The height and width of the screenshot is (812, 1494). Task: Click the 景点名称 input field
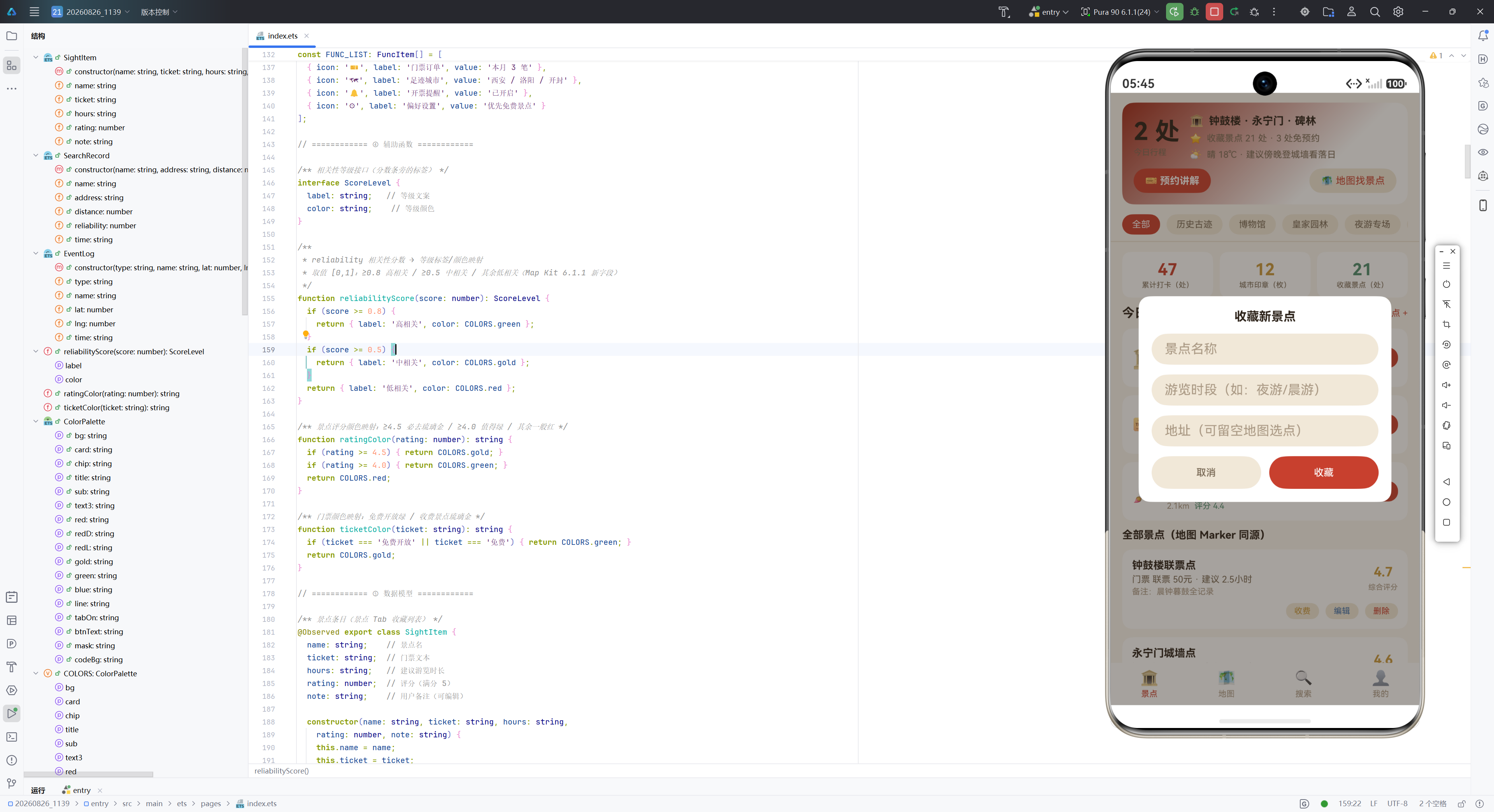point(1264,349)
